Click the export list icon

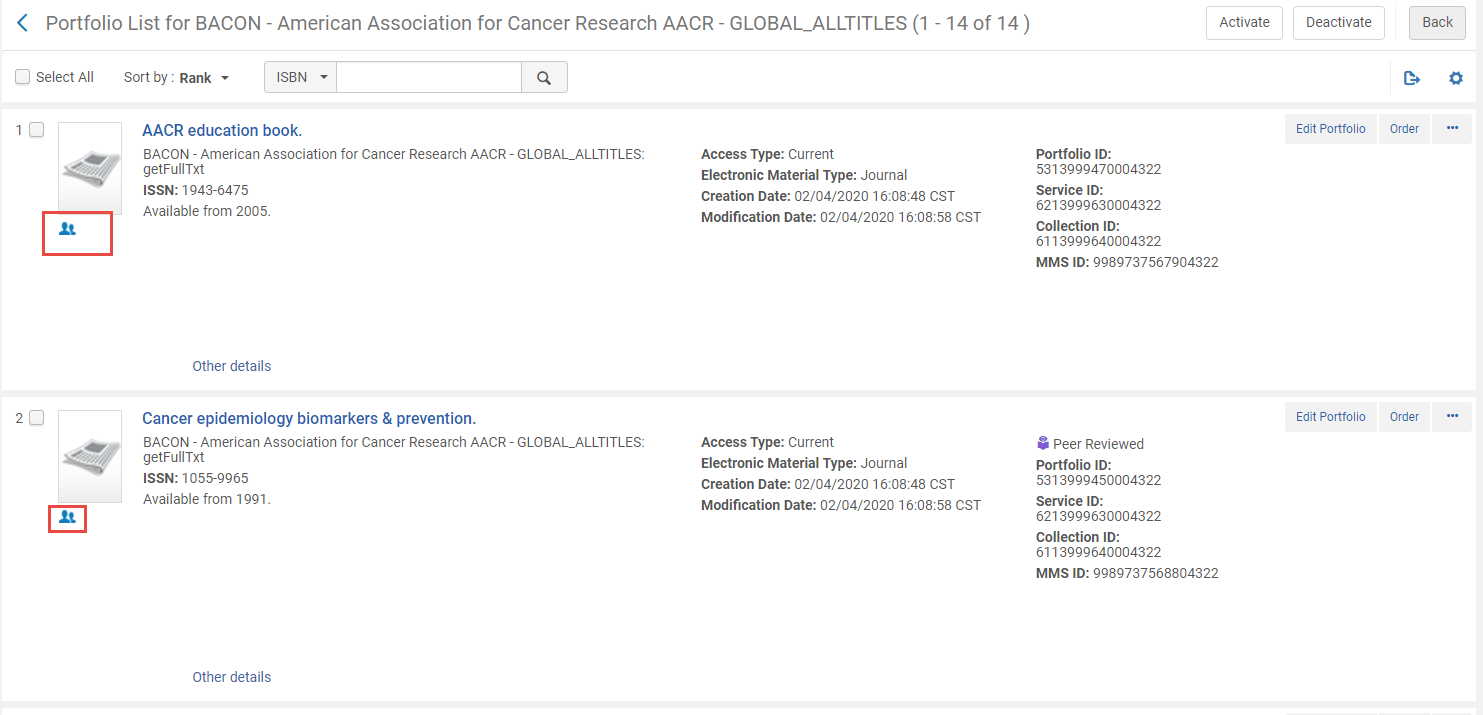click(x=1412, y=78)
